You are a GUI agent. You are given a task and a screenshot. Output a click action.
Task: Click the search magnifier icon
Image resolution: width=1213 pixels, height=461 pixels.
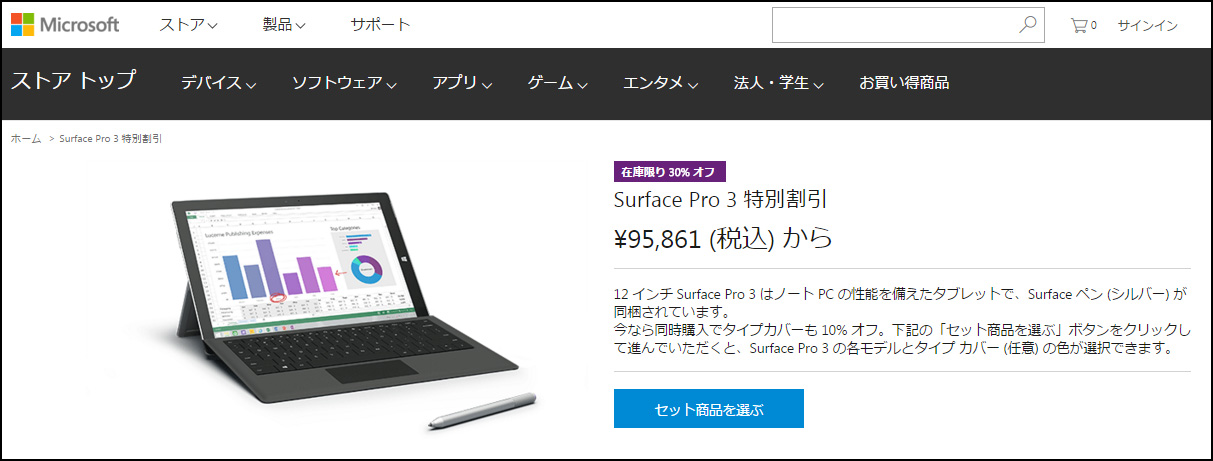(1027, 25)
